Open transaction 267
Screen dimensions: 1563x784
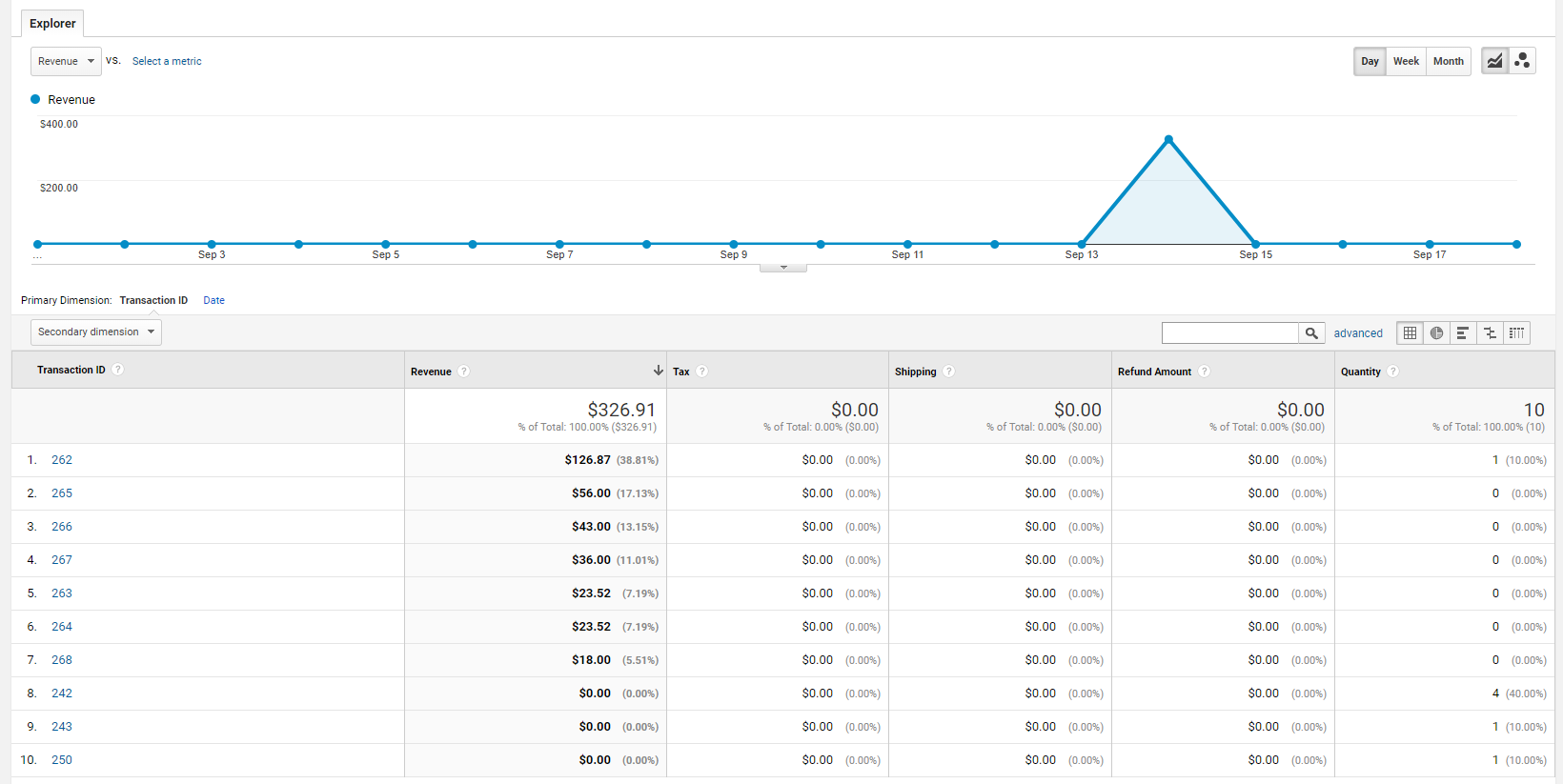62,560
